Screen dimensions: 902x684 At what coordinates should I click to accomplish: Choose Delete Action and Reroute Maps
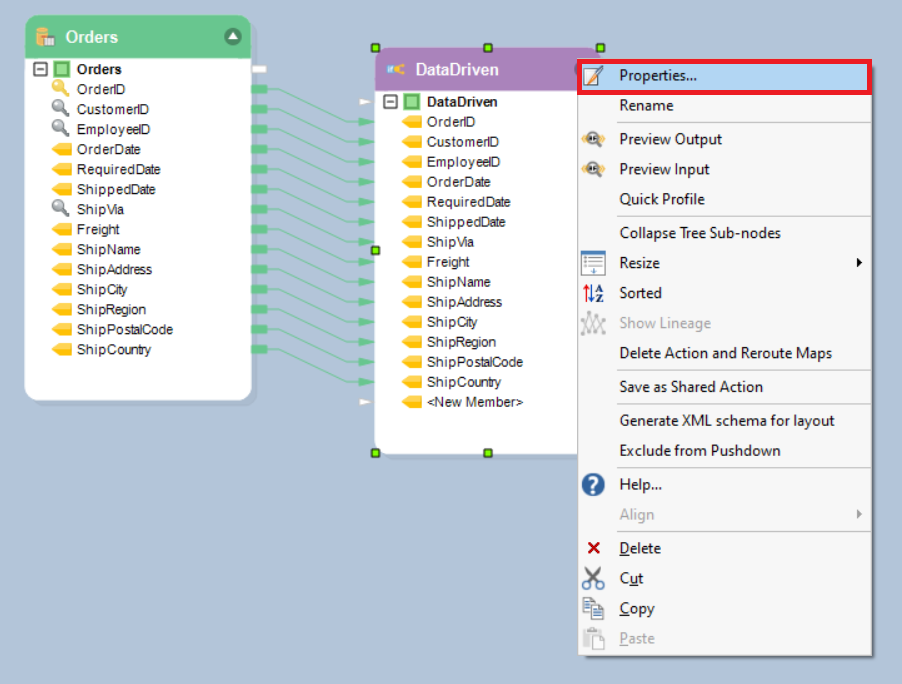point(725,353)
